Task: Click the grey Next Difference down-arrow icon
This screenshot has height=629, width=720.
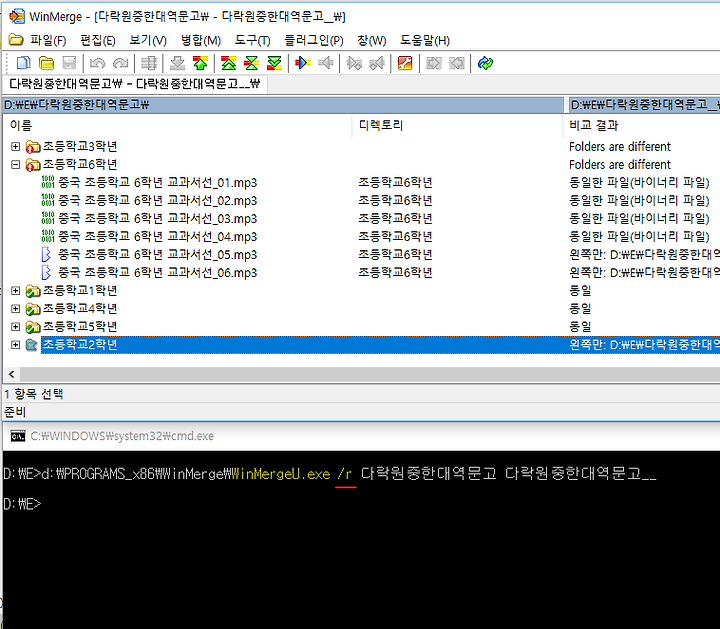Action: click(x=177, y=63)
